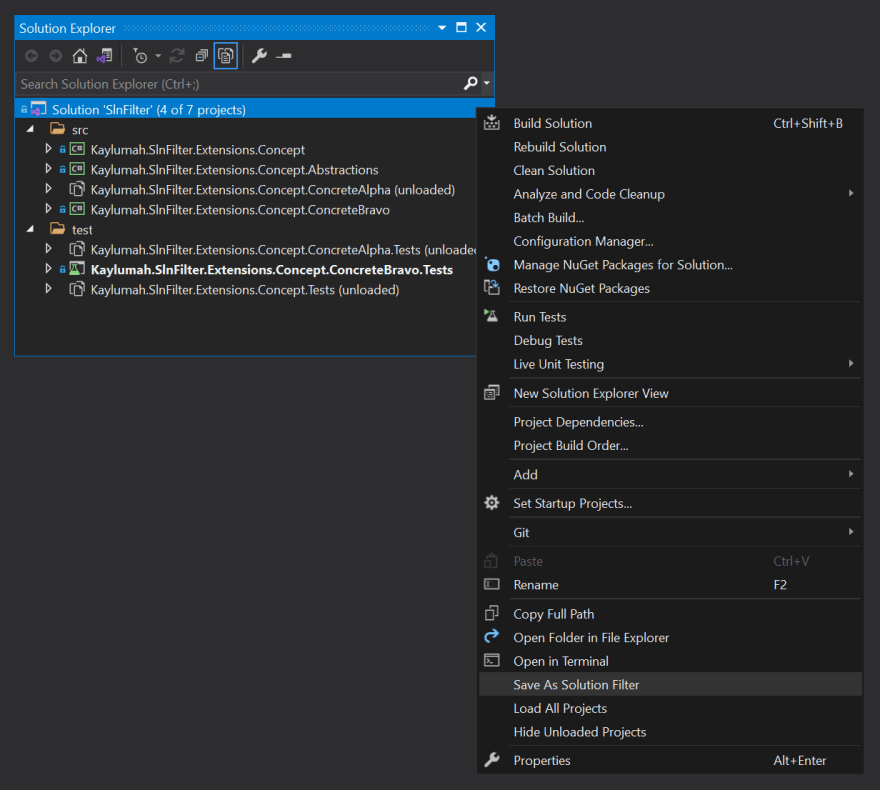880x790 pixels.
Task: Click the Restore NuGet Packages icon
Action: (492, 287)
